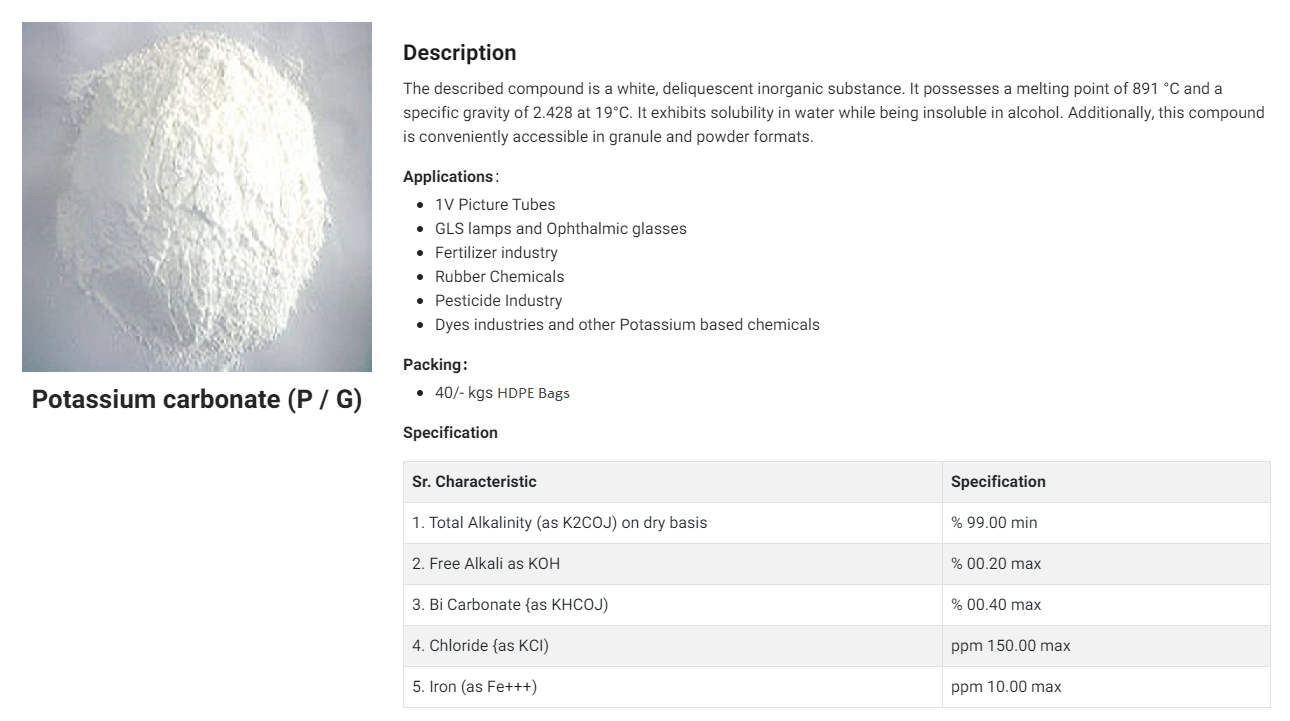Click Dyes industries and other Potassium item
Viewport: 1290px width, 721px height.
(627, 325)
